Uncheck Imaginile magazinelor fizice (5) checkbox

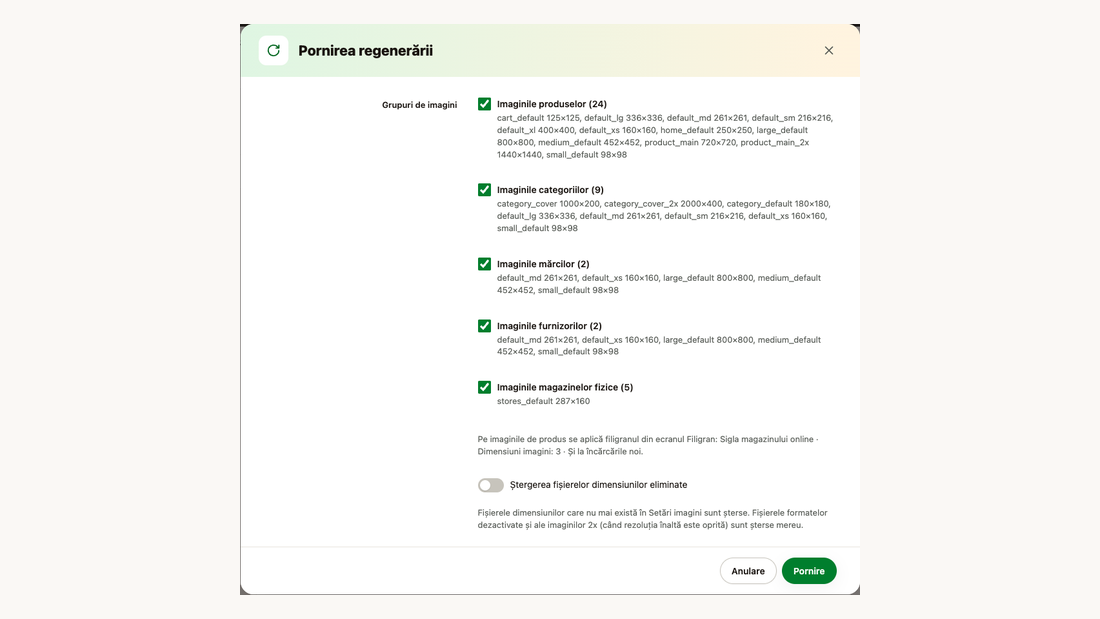coord(484,387)
